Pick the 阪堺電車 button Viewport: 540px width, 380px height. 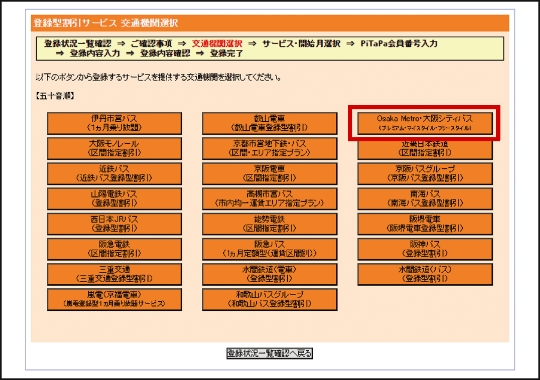(x=425, y=224)
